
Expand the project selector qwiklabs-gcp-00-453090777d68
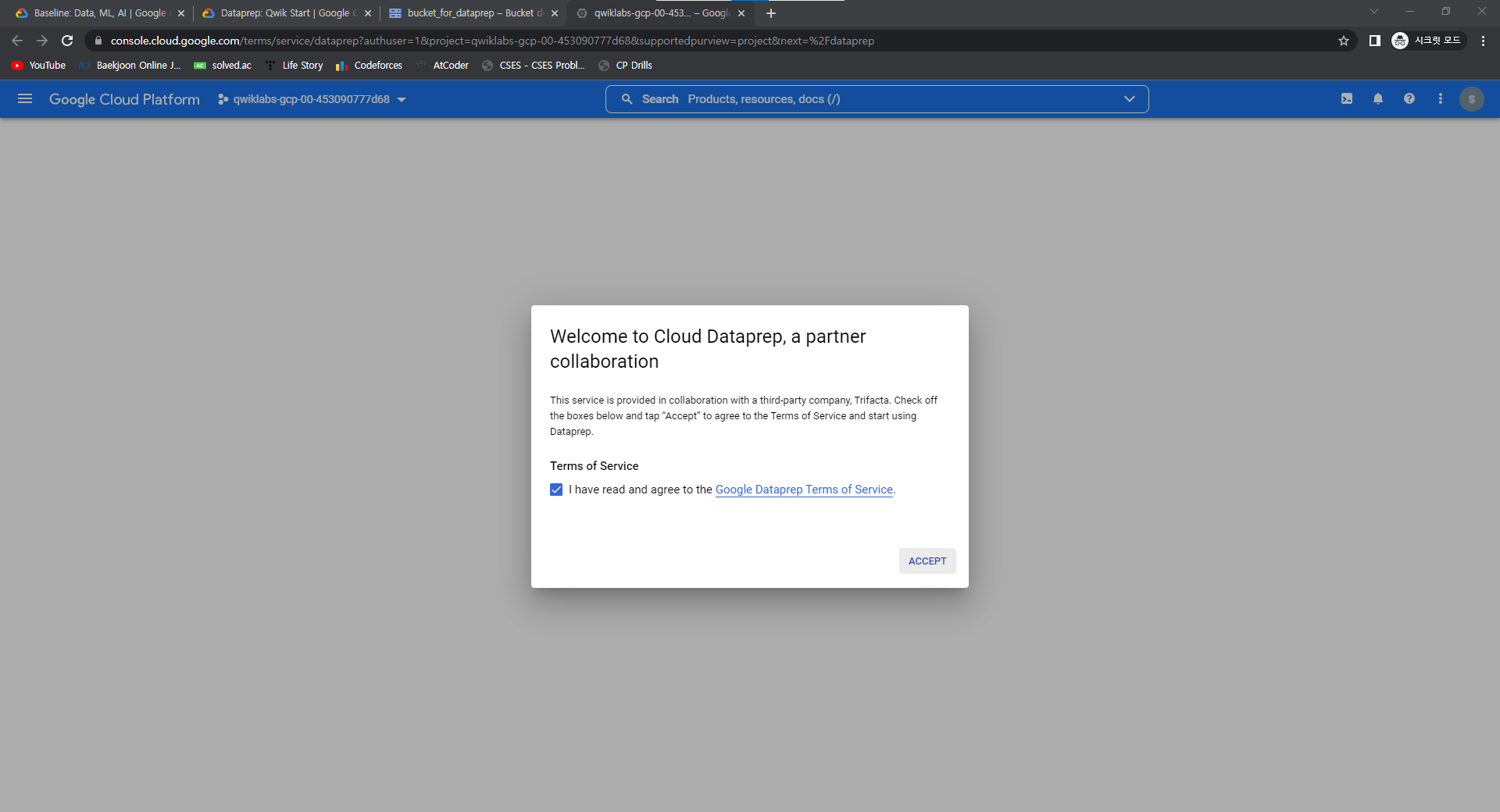coord(312,99)
